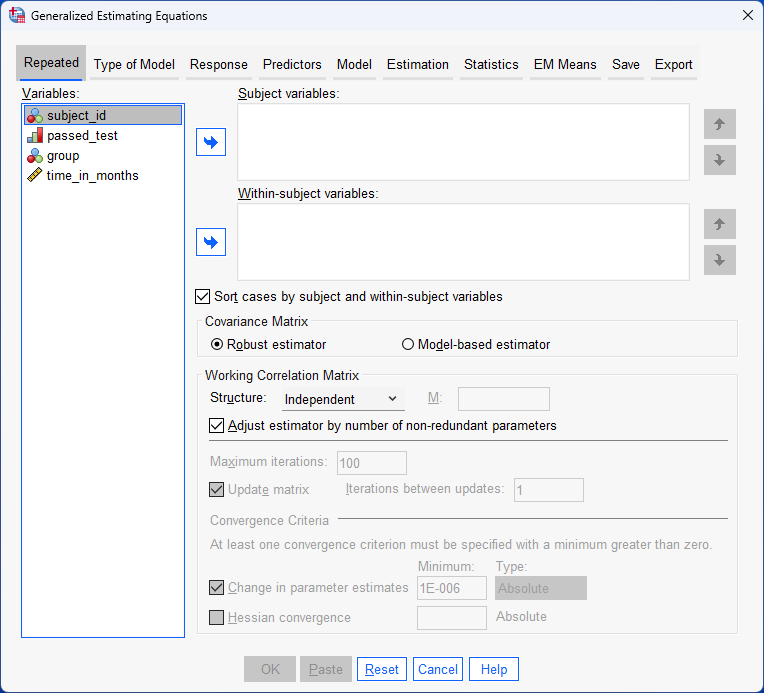Click the up arrow beside Within-subject variables
Image resolution: width=764 pixels, height=693 pixels.
[x=720, y=224]
